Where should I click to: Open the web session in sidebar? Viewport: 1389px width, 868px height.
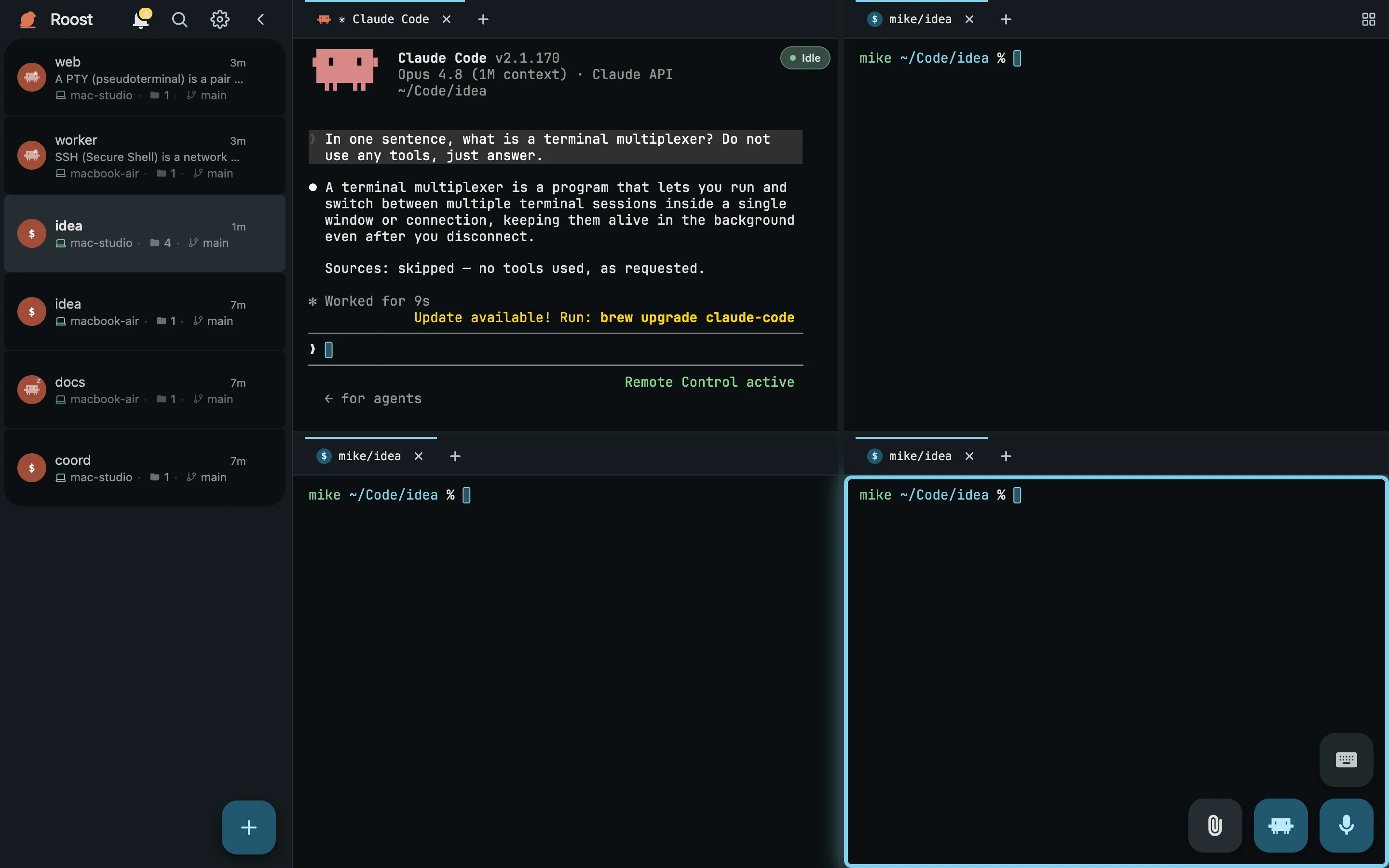145,78
